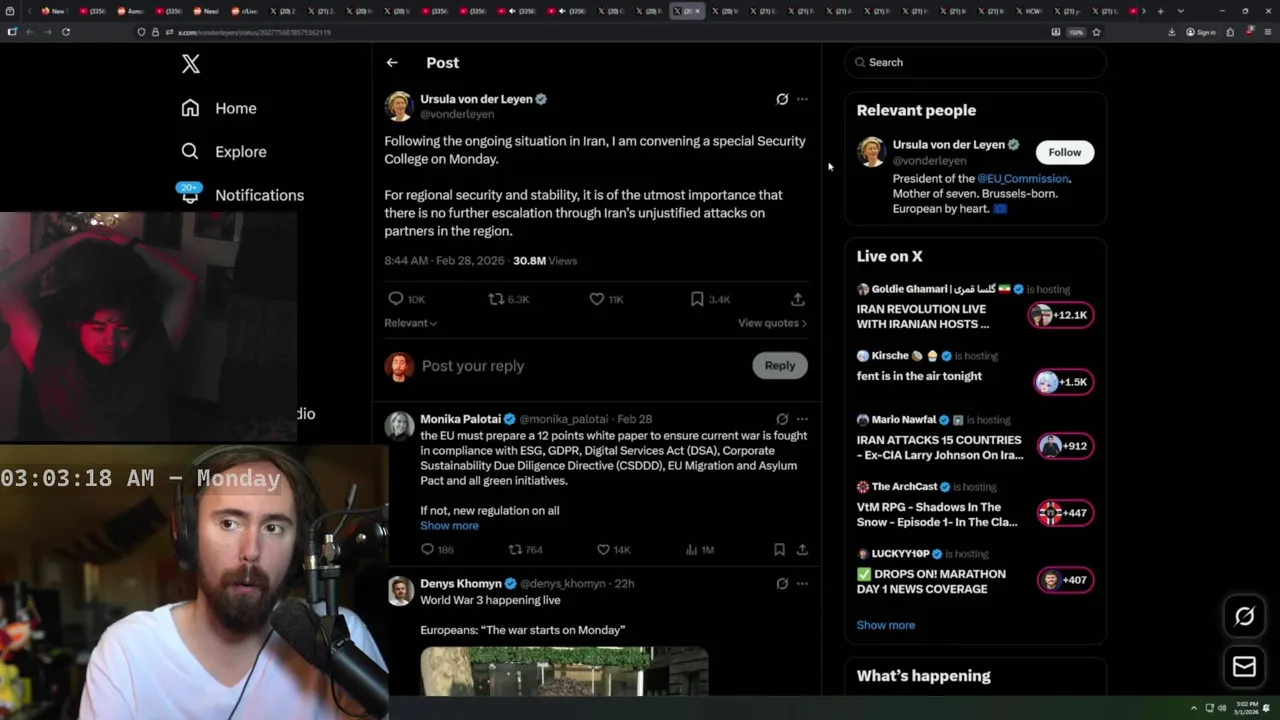This screenshot has height=720, width=1280.
Task: Open the more options on Ursula's post
Action: (802, 99)
